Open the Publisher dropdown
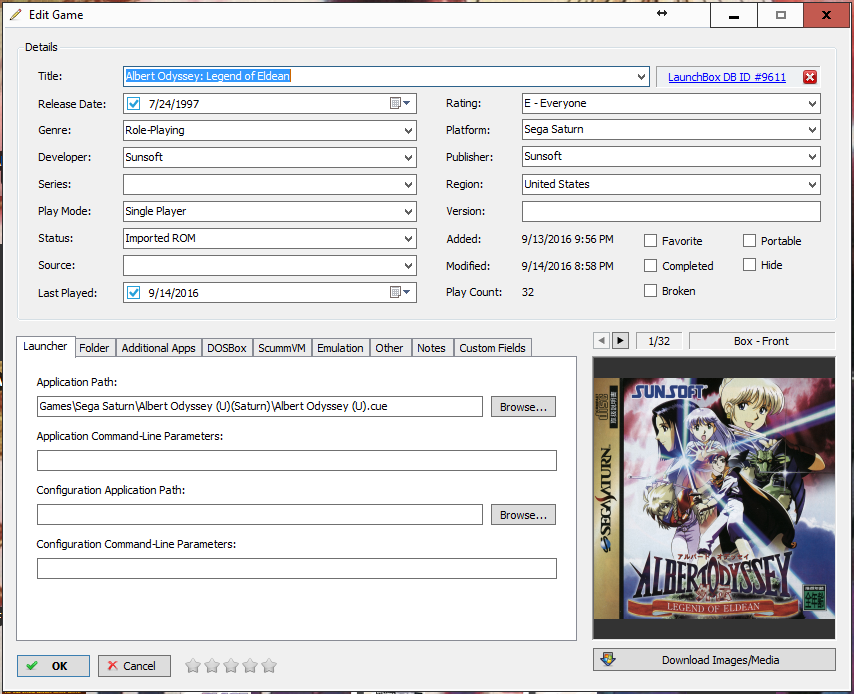This screenshot has width=854, height=694. 812,156
